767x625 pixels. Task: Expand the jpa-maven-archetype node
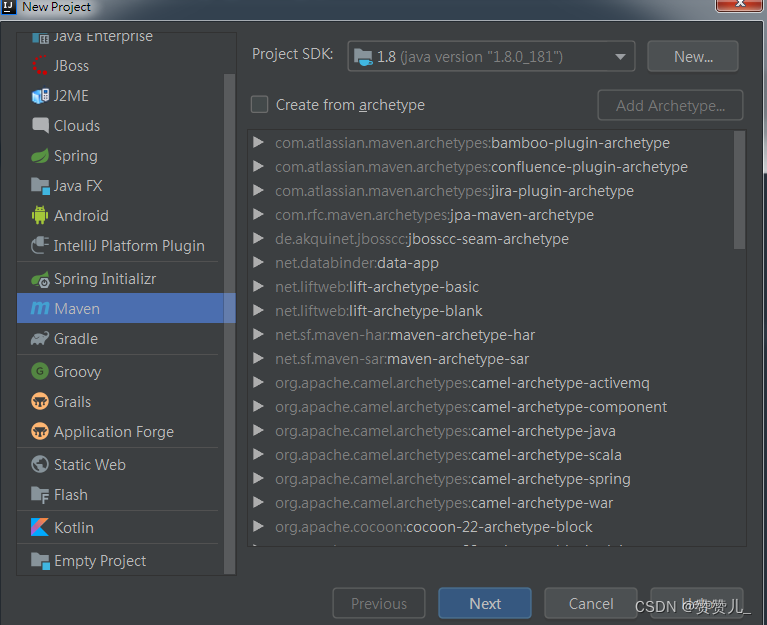coord(258,215)
